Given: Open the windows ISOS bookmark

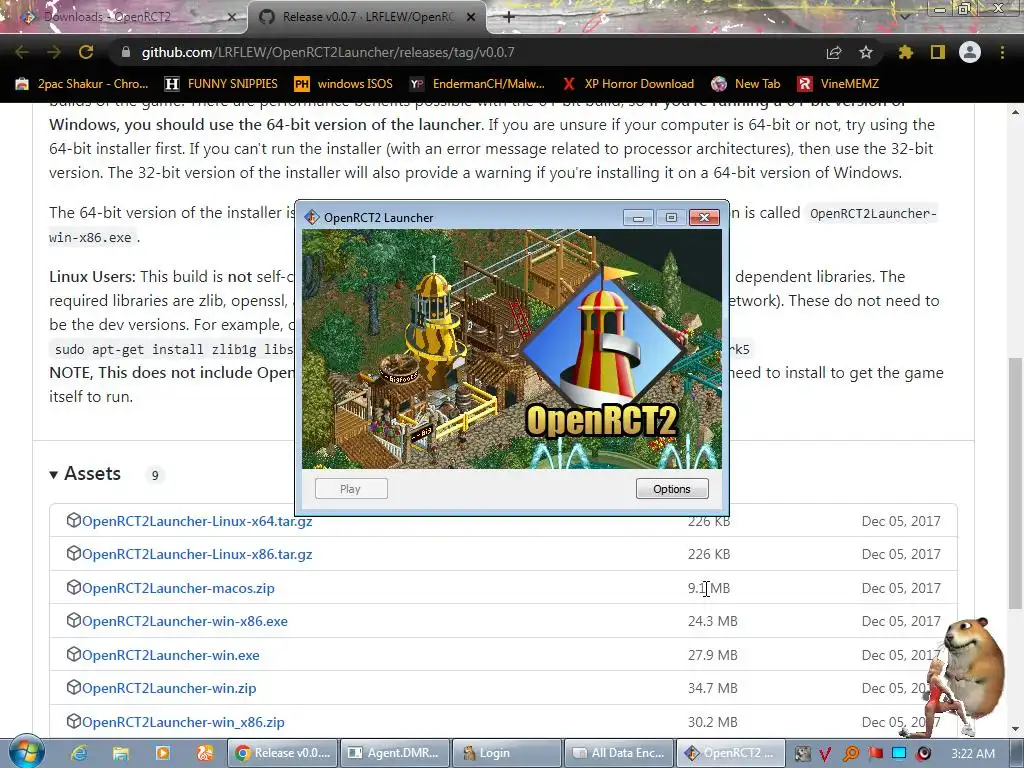Looking at the screenshot, I should 344,84.
